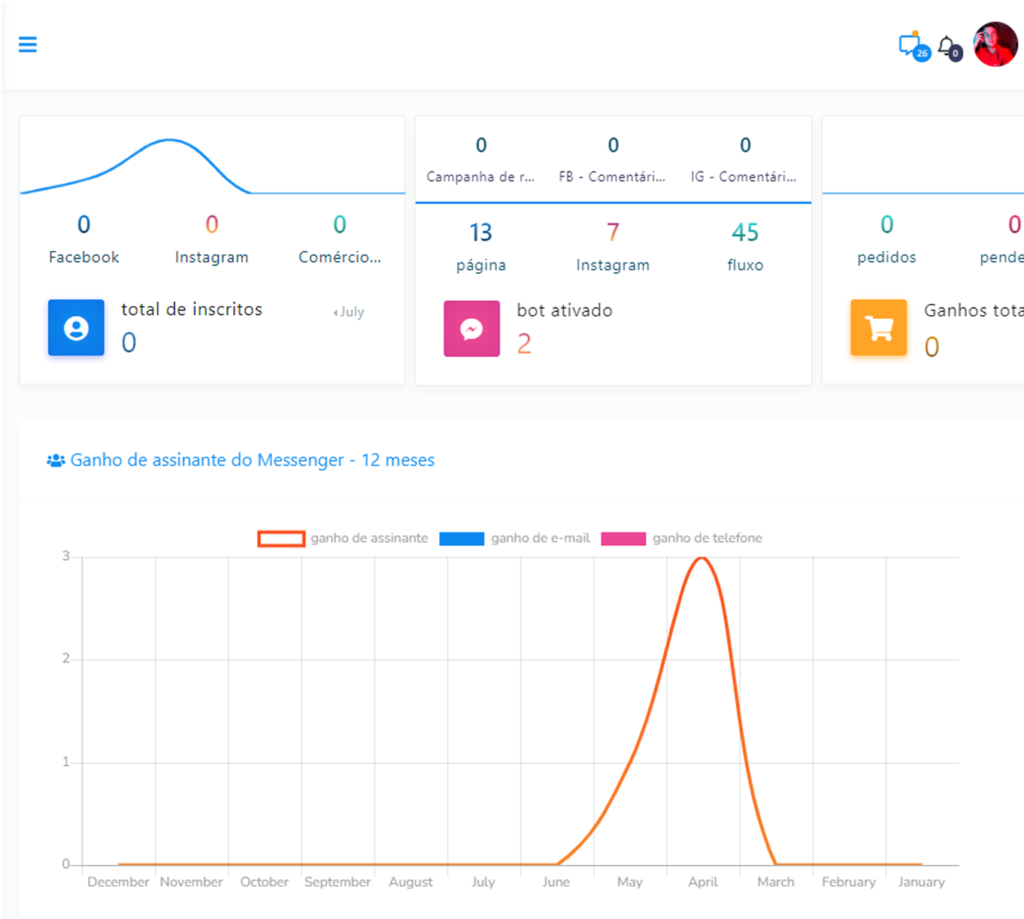Click the blue subscriber user icon
Viewport: 1024px width, 919px height.
(76, 328)
